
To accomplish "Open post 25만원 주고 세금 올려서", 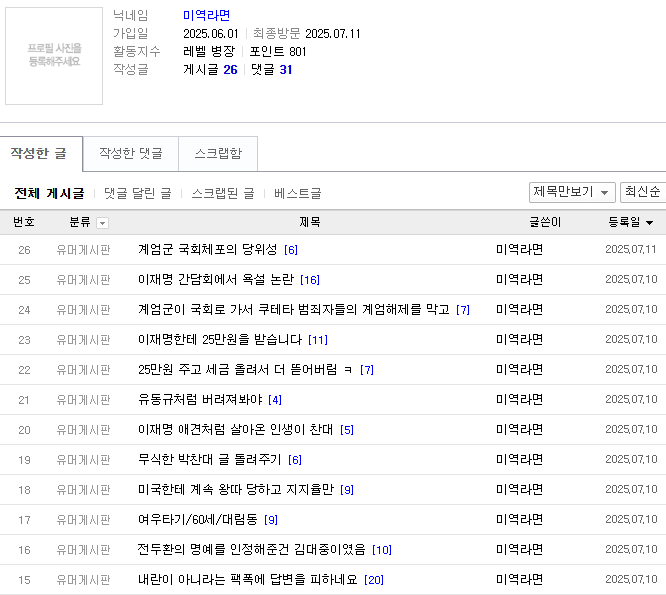I will click(x=245, y=369).
